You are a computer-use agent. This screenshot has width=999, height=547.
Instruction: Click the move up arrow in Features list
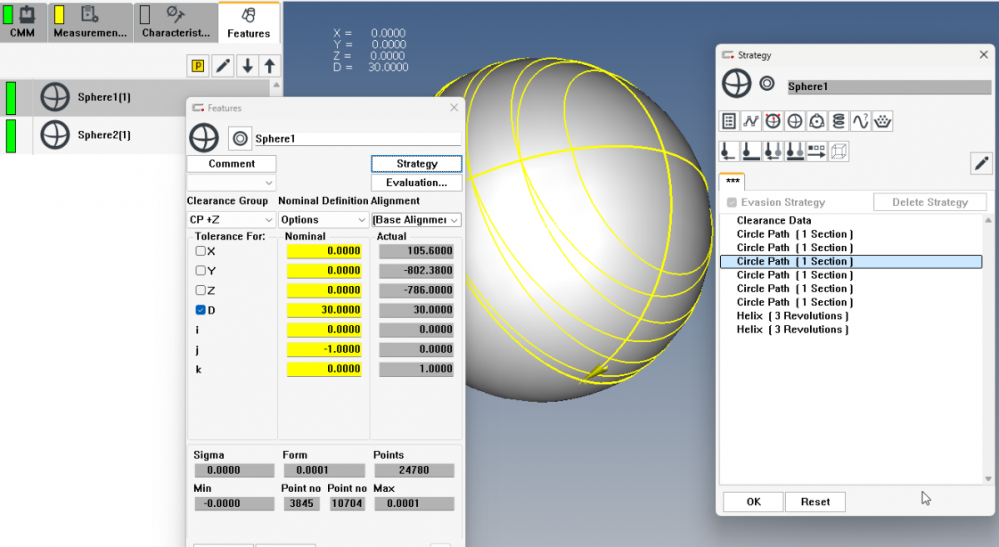pyautogui.click(x=270, y=66)
